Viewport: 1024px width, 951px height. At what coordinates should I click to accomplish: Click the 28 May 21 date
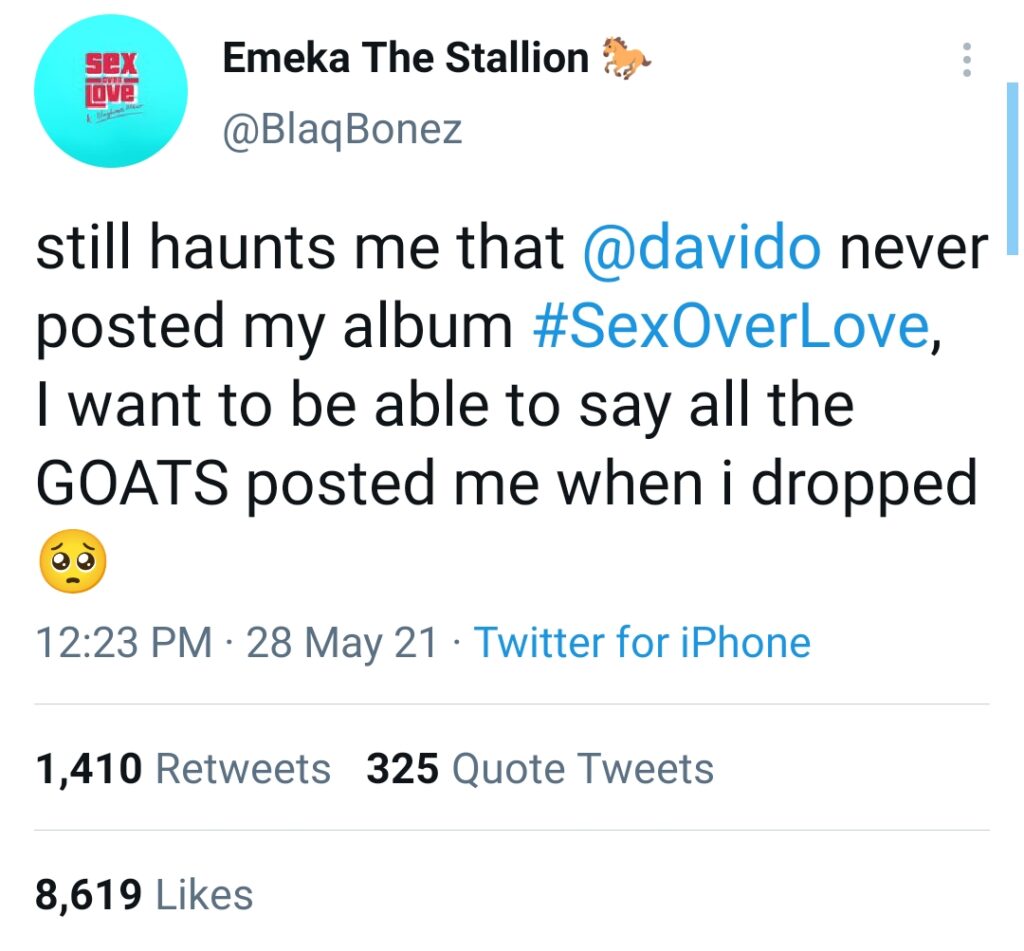coord(342,642)
